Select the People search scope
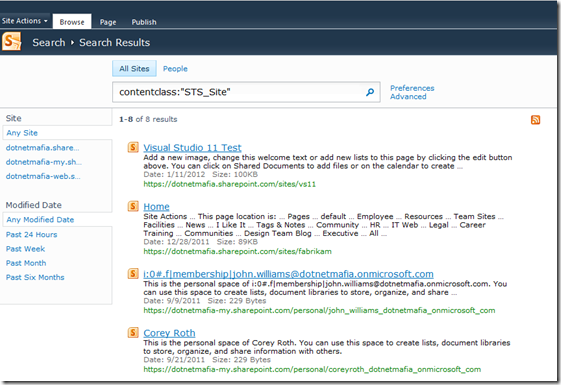561x385 pixels. click(175, 69)
